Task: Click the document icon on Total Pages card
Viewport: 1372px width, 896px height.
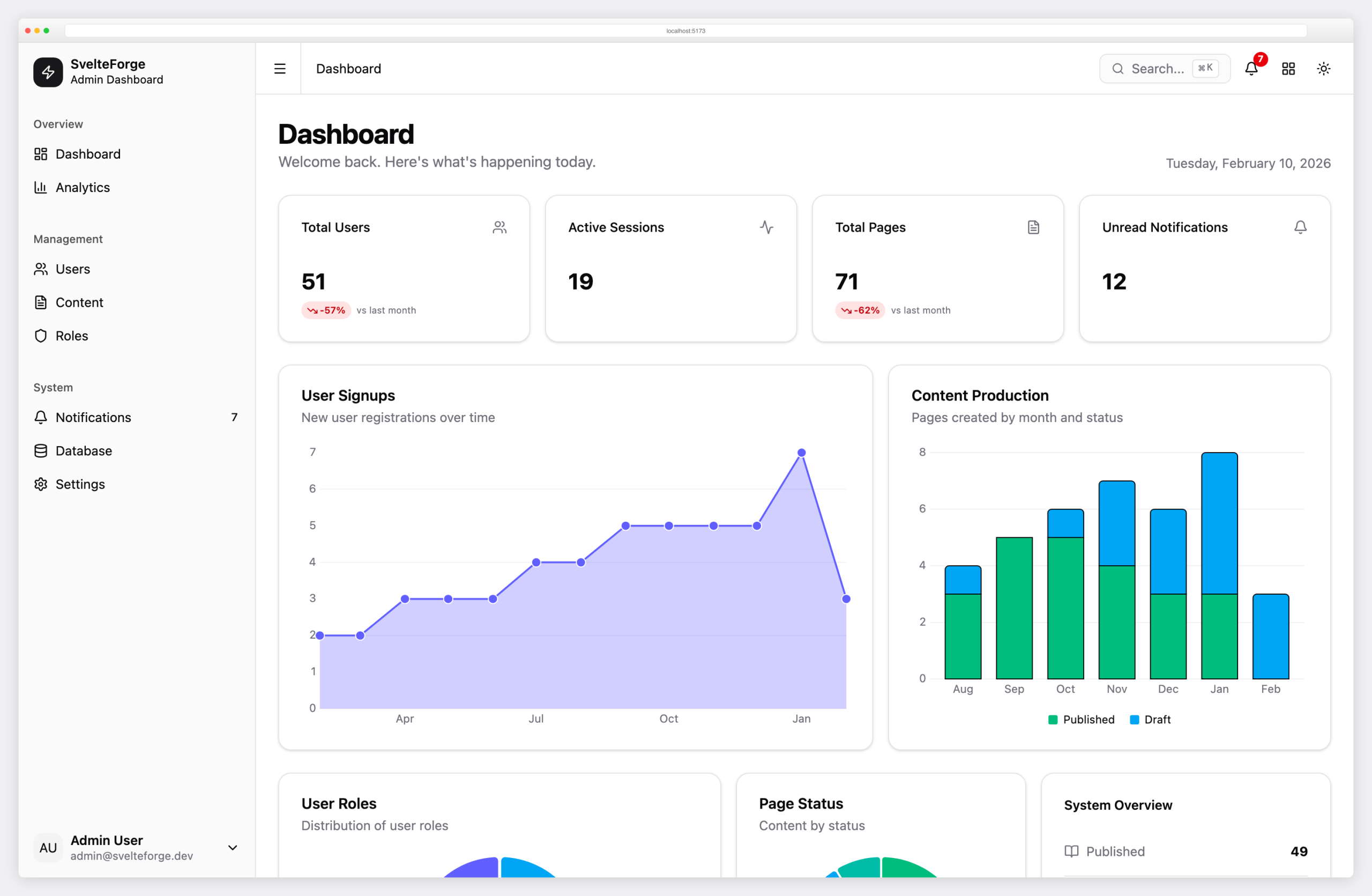Action: pyautogui.click(x=1033, y=227)
